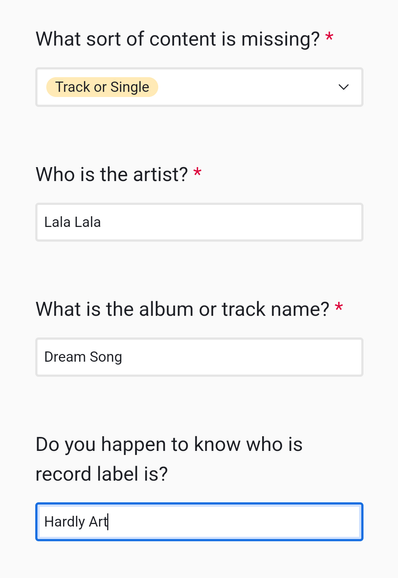Click the 'Do you happen to know' label

tap(169, 445)
